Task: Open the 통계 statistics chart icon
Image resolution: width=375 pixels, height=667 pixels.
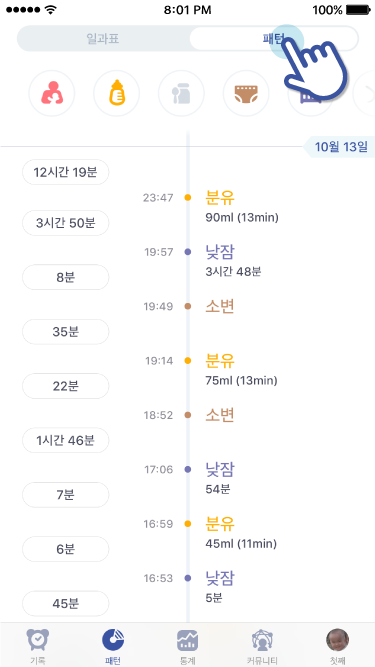Action: [x=188, y=646]
